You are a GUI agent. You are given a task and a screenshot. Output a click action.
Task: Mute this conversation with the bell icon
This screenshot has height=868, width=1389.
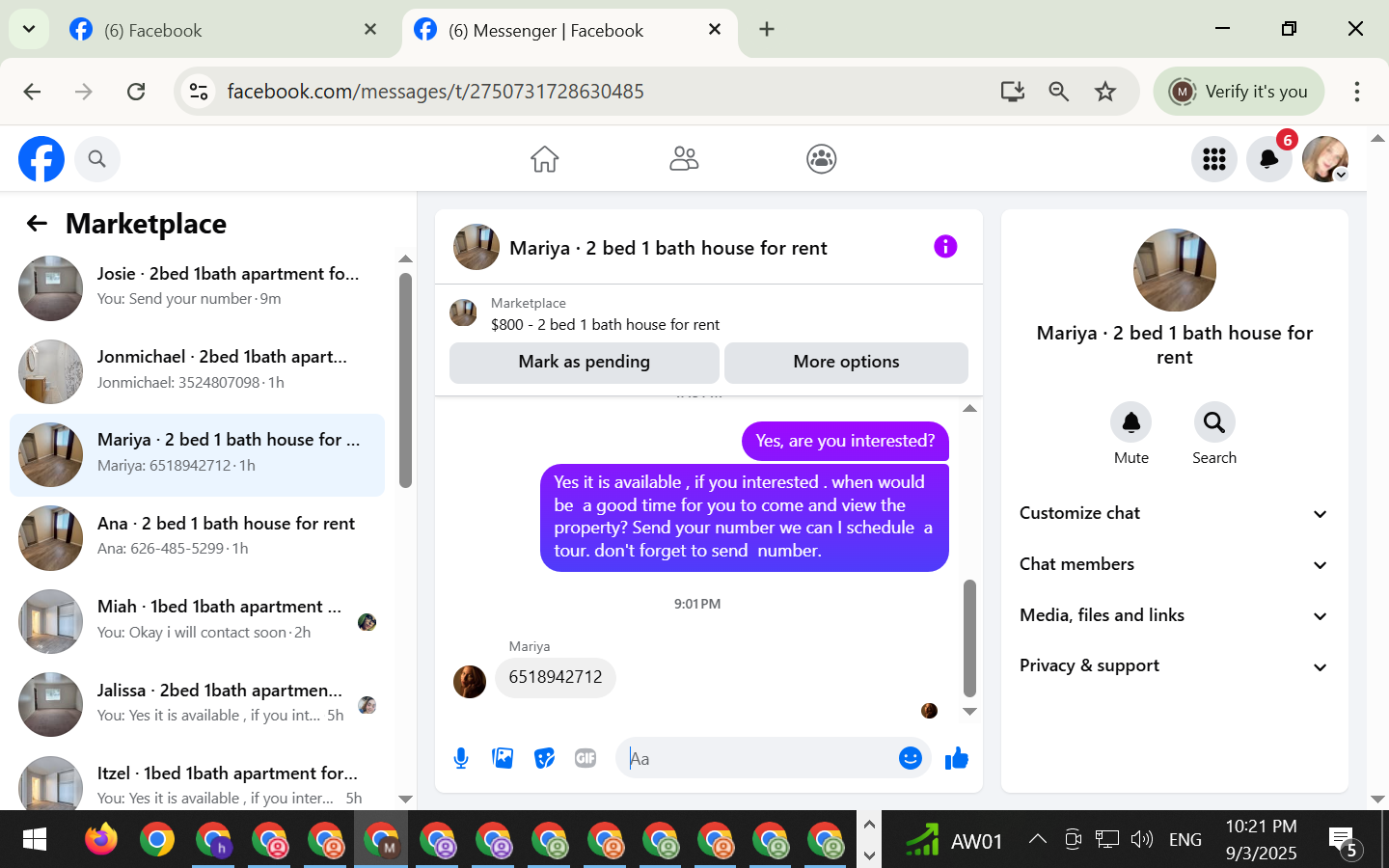point(1131,422)
